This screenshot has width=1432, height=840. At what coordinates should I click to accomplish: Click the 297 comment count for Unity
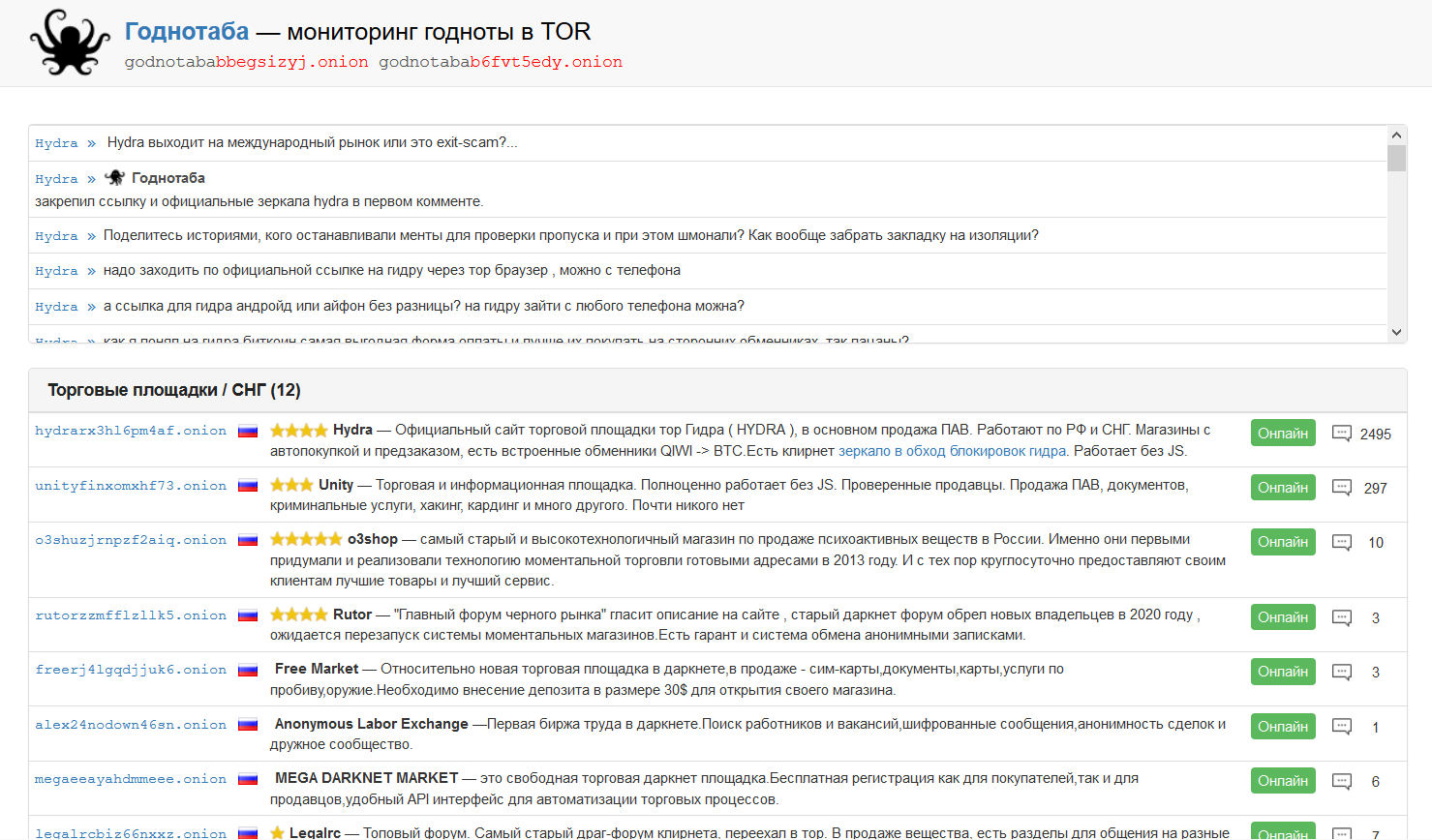(x=1376, y=489)
